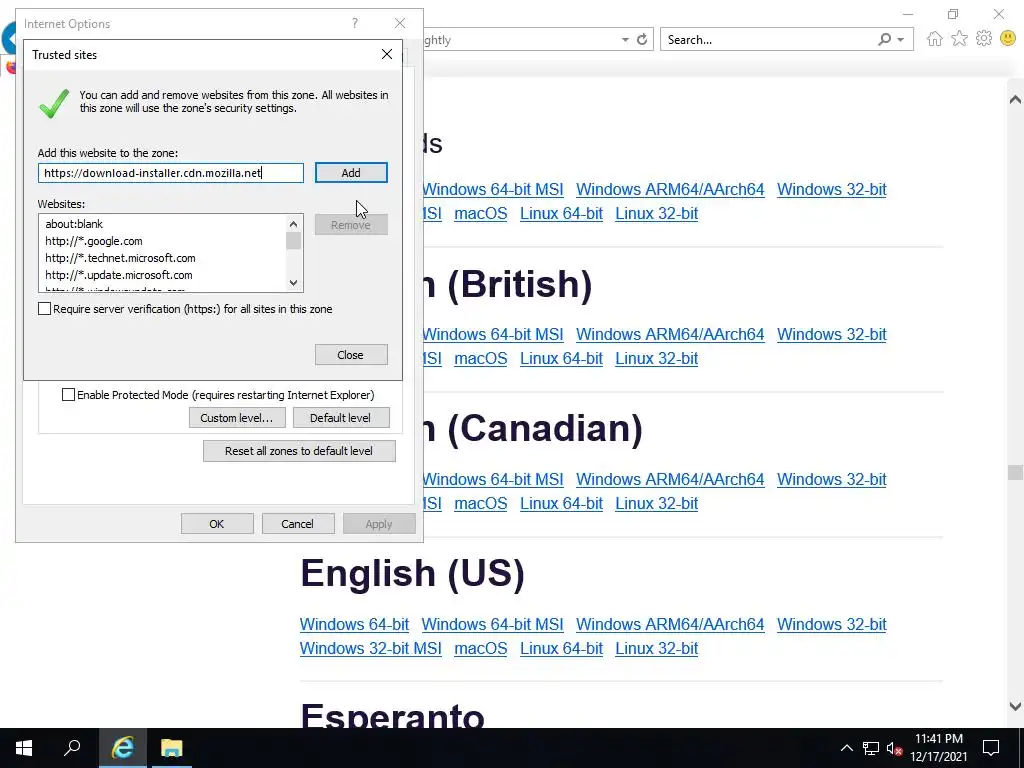Click the Websites list scroll up arrow
Screen dimensions: 1024x768
(x=293, y=224)
